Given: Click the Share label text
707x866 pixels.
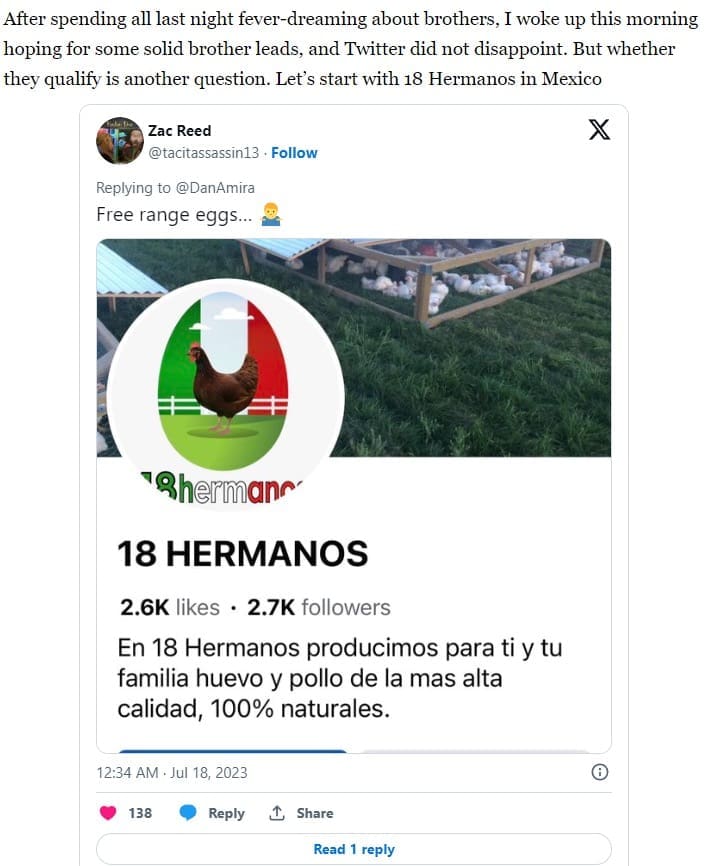Looking at the screenshot, I should click(314, 813).
